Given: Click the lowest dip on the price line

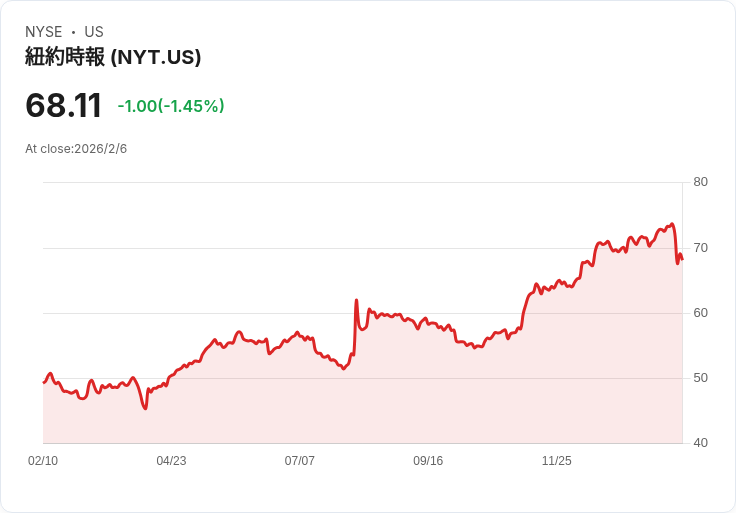Looking at the screenshot, I should 145,408.
